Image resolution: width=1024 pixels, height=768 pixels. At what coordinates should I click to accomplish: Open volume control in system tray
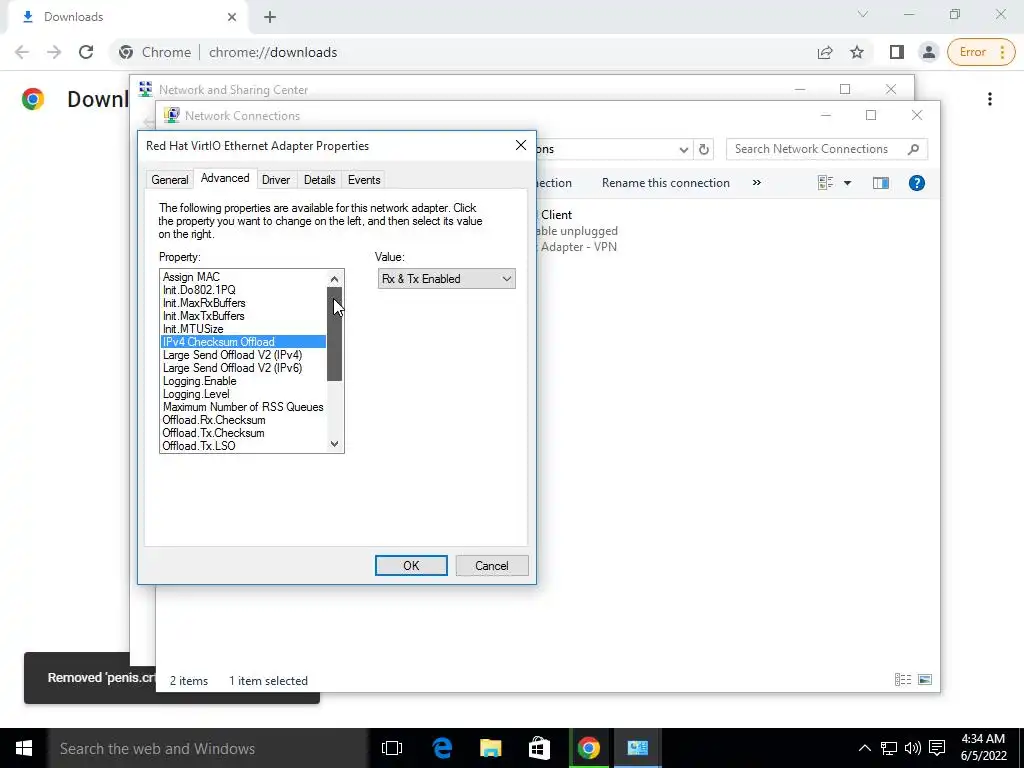tap(912, 748)
